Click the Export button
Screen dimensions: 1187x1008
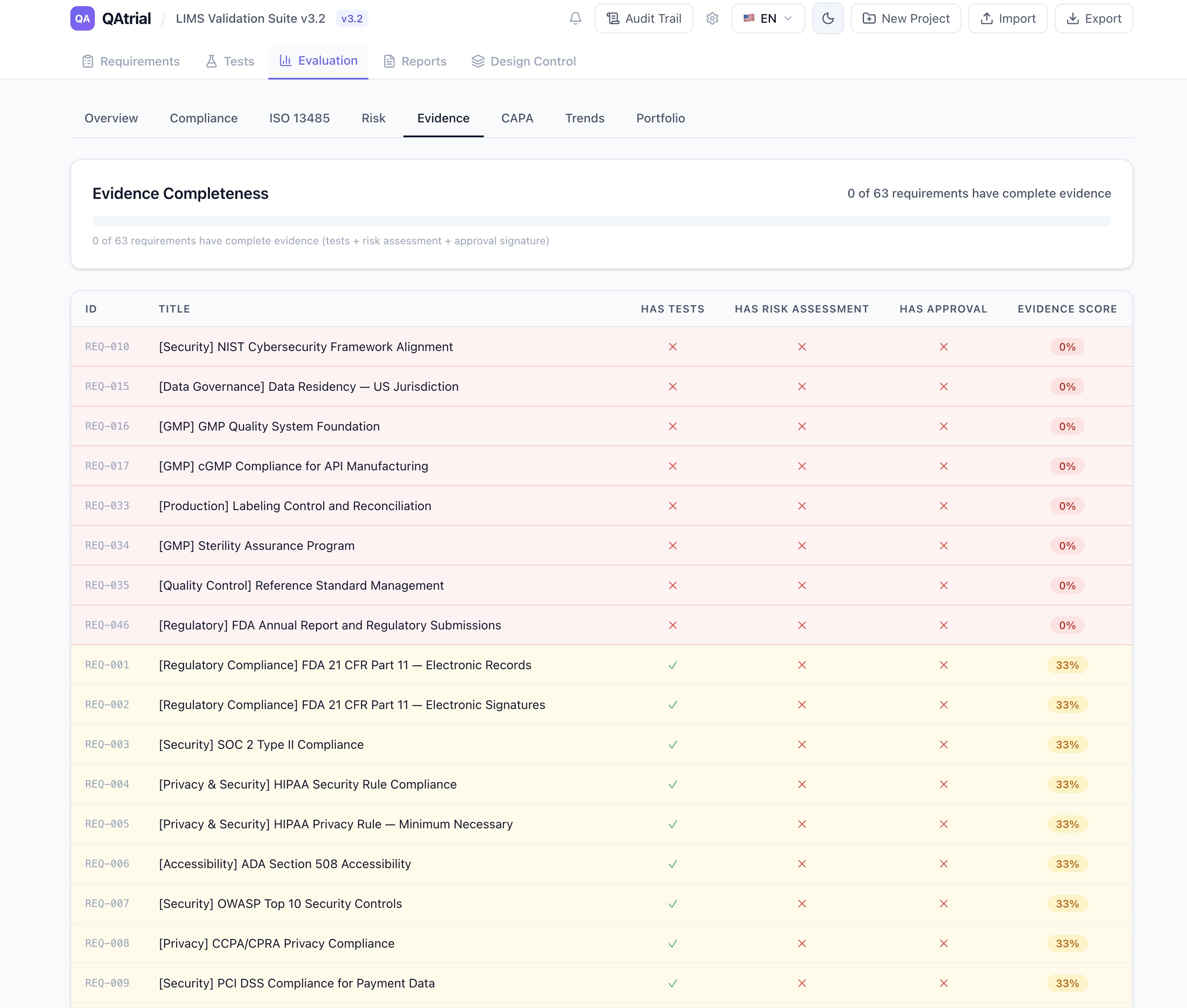coord(1093,18)
